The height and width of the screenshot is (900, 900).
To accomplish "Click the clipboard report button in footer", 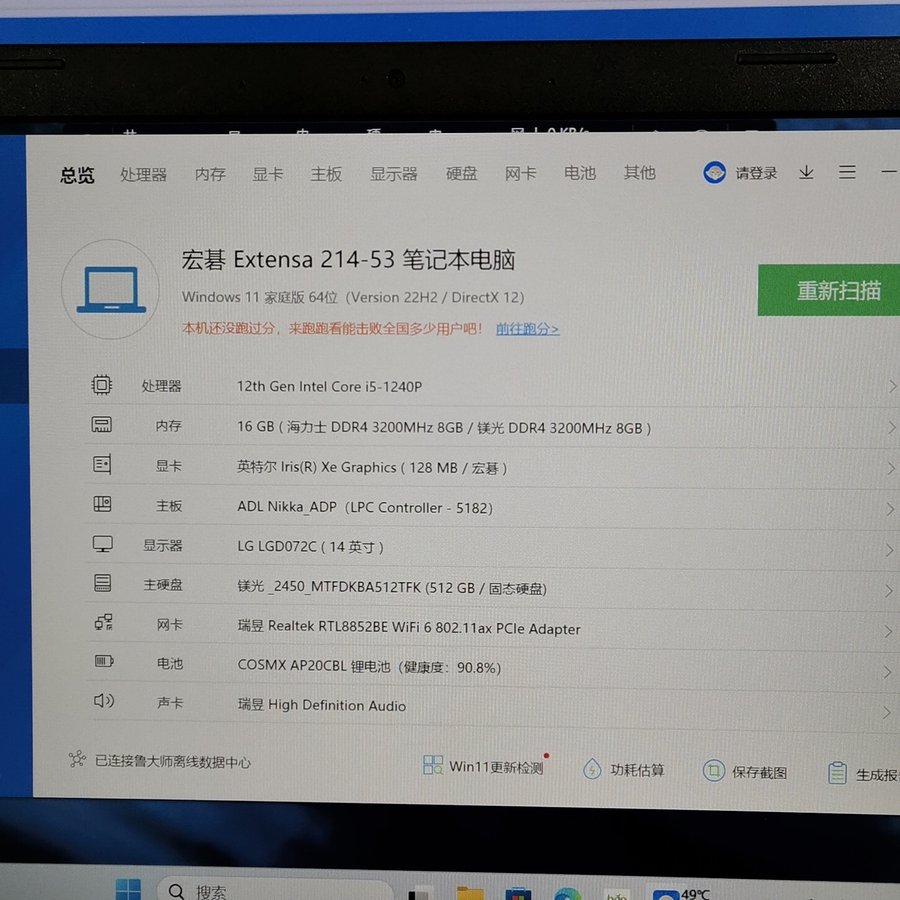I will point(863,774).
